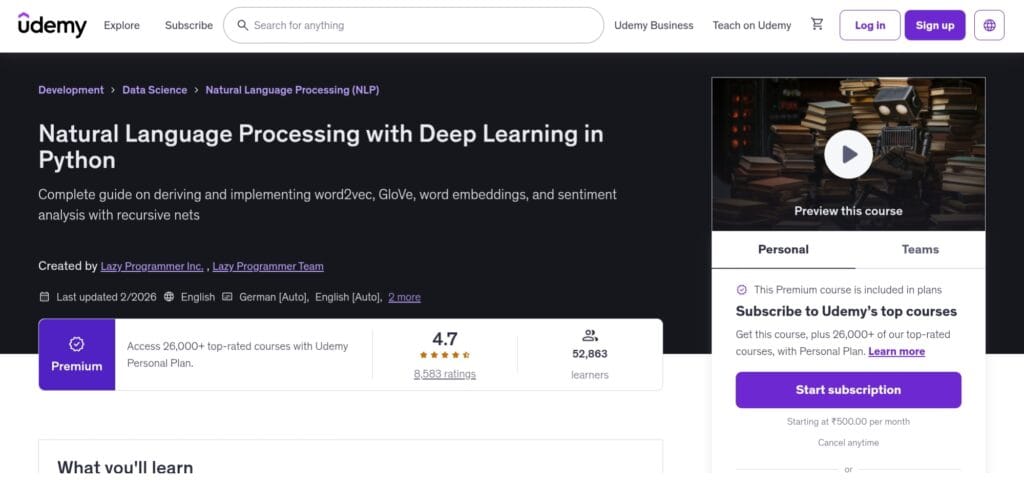Open the Subscribe menu
Screen dimensions: 1024x482
[x=189, y=25]
